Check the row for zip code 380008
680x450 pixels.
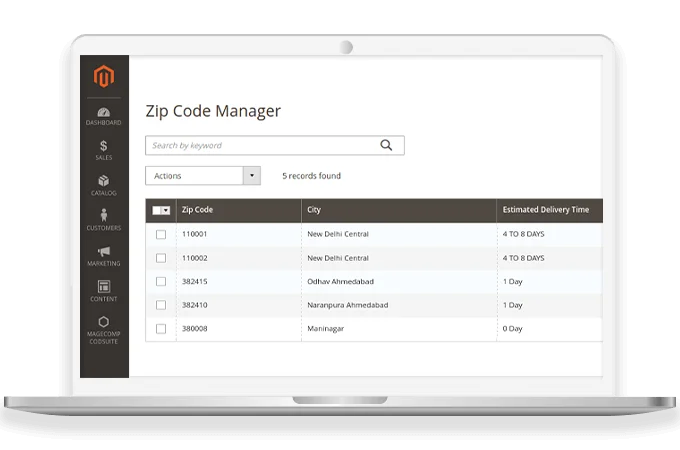pos(161,328)
